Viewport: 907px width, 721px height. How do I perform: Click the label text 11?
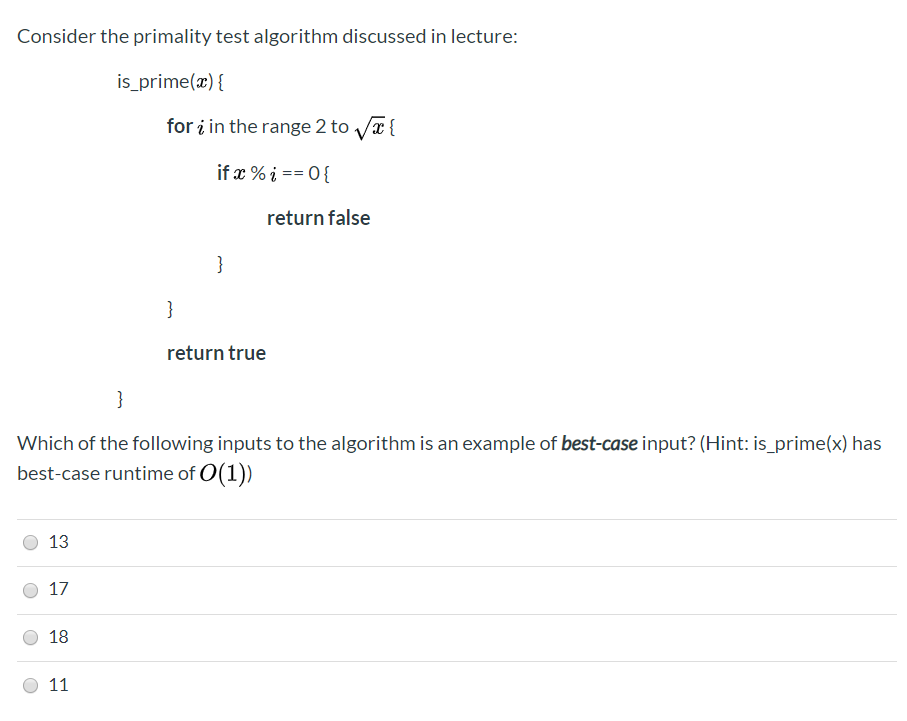click(x=57, y=685)
